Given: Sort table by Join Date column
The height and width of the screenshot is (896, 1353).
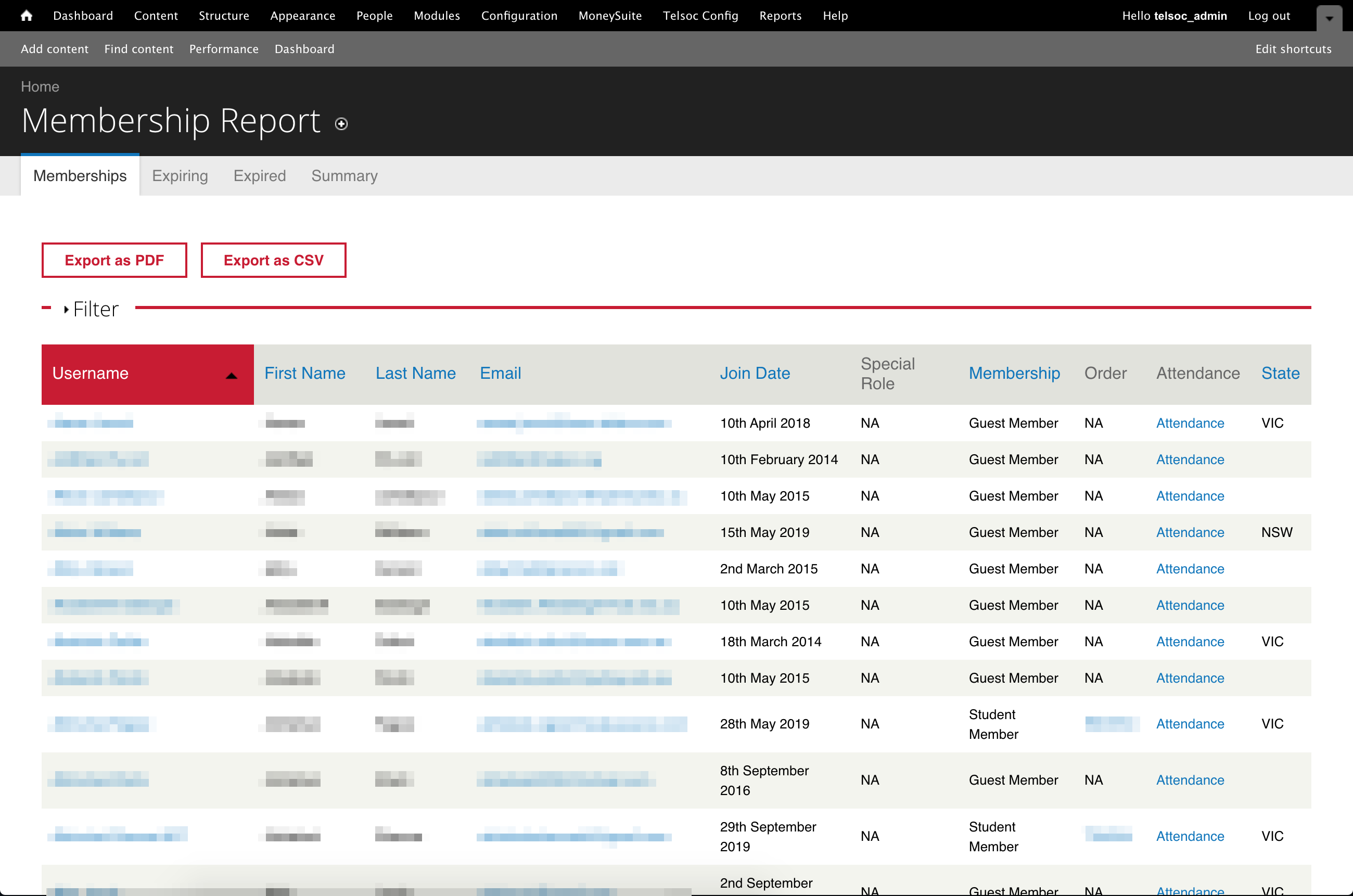Looking at the screenshot, I should (x=754, y=373).
